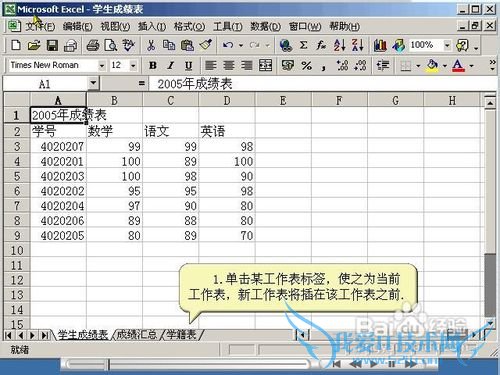Open the Fill Color dropdown arrow
Screen dimensions: 500x375
(444, 65)
